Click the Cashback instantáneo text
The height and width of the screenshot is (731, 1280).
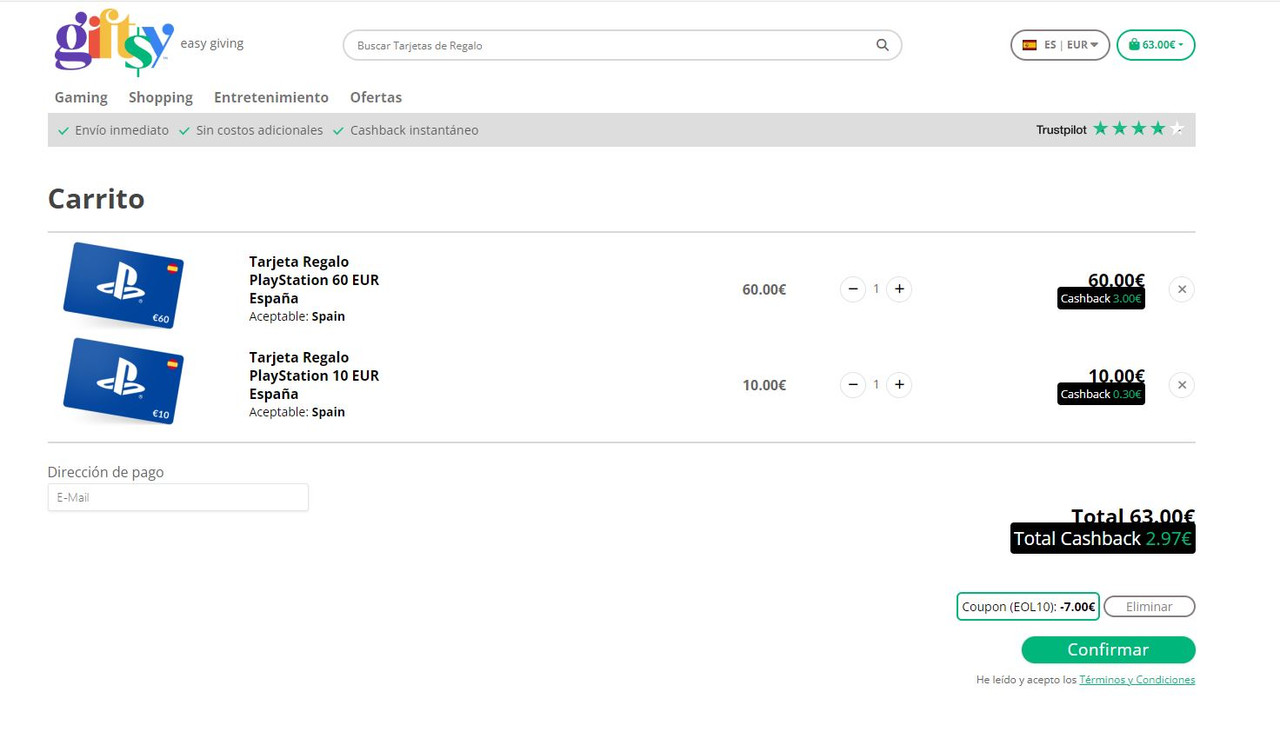point(414,130)
